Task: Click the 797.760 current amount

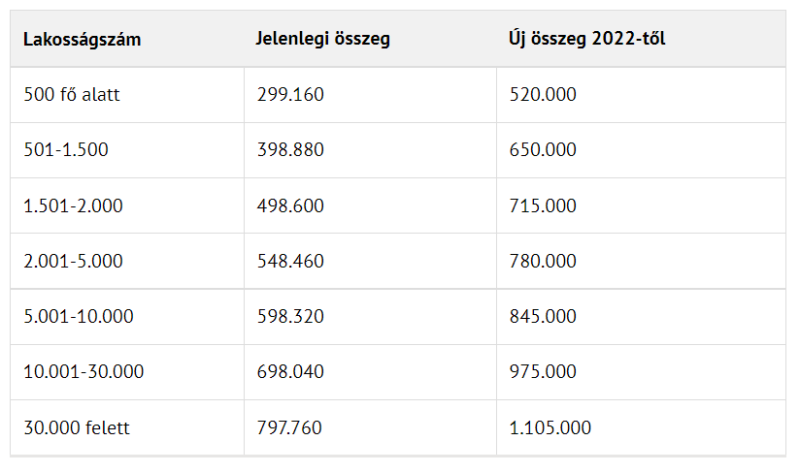Action: click(290, 428)
